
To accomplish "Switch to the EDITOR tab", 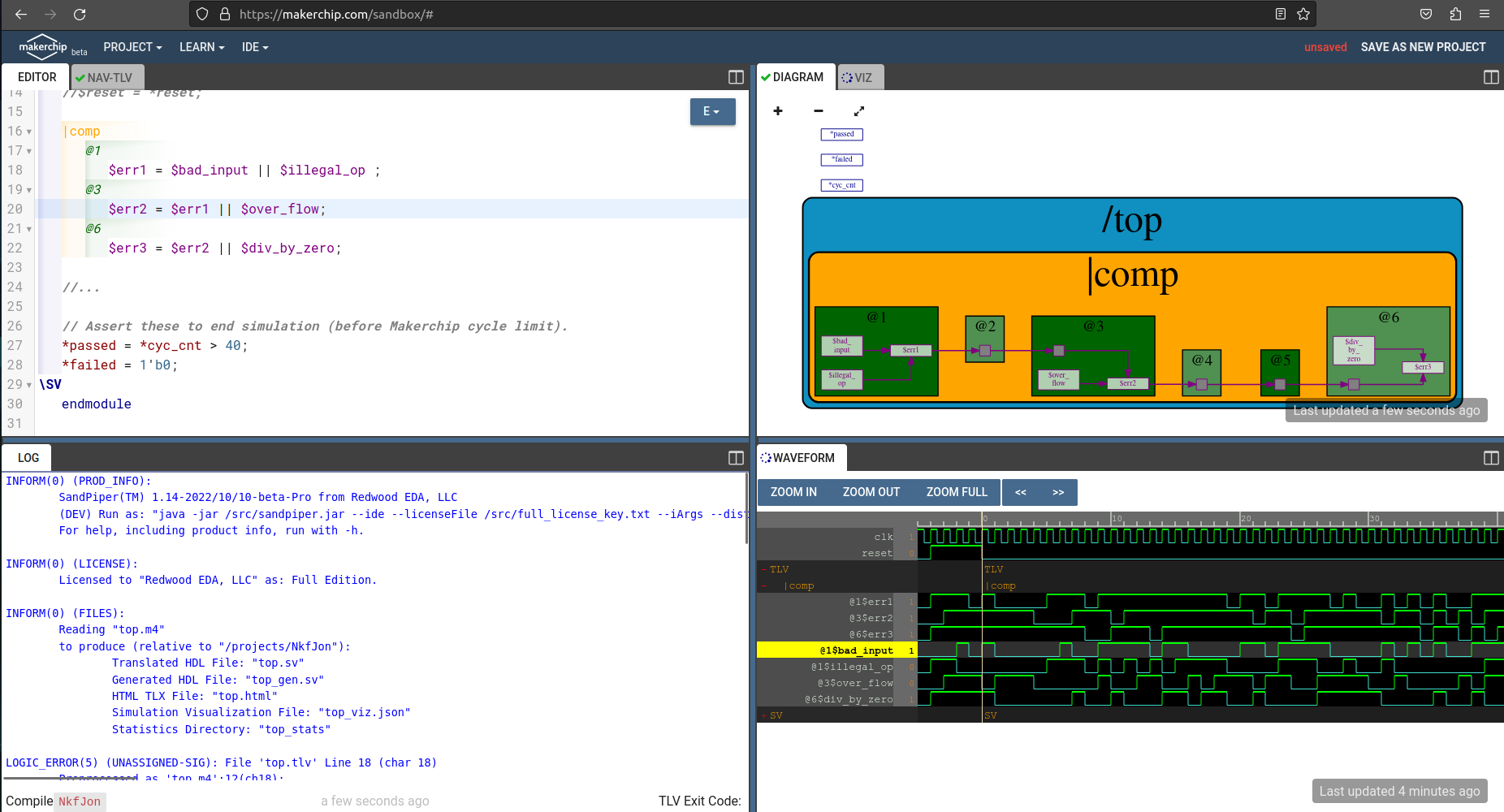I will [37, 77].
